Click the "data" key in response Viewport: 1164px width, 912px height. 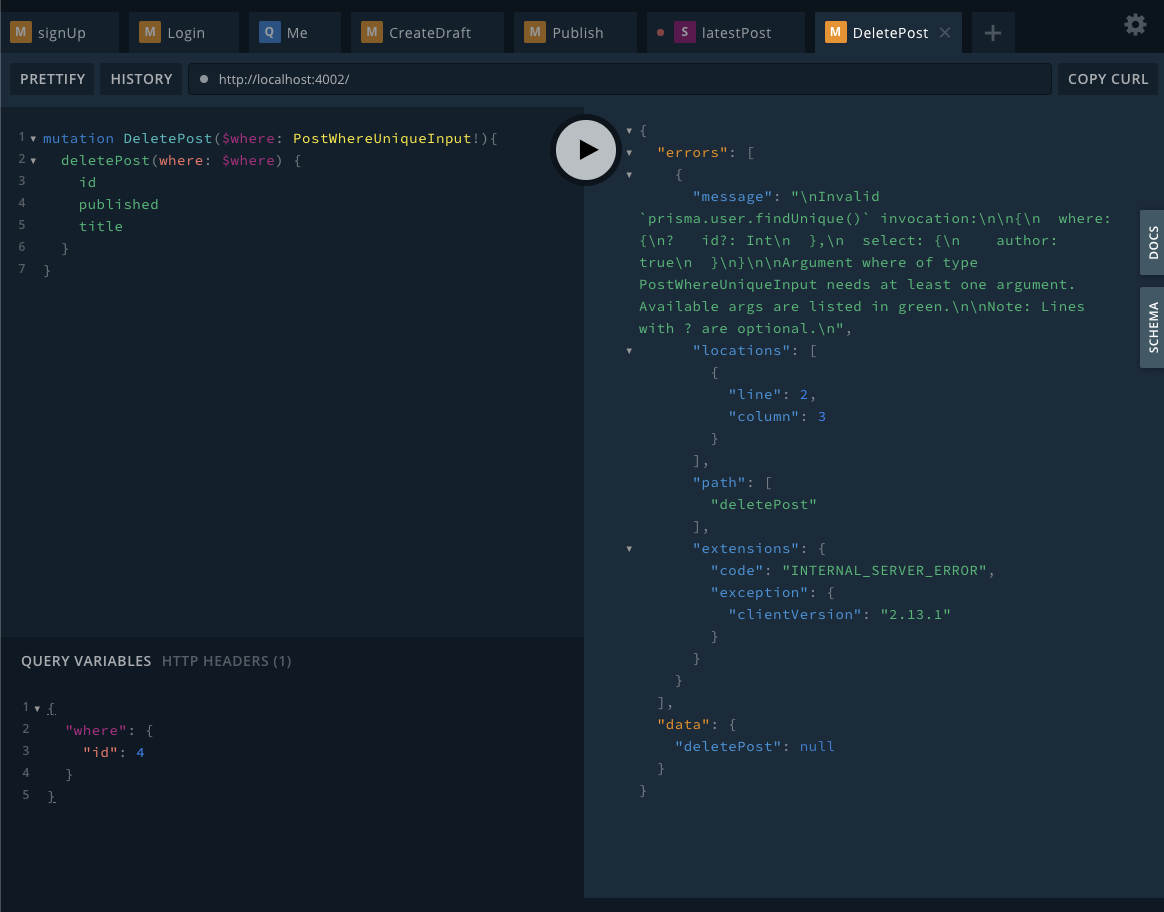tap(684, 724)
